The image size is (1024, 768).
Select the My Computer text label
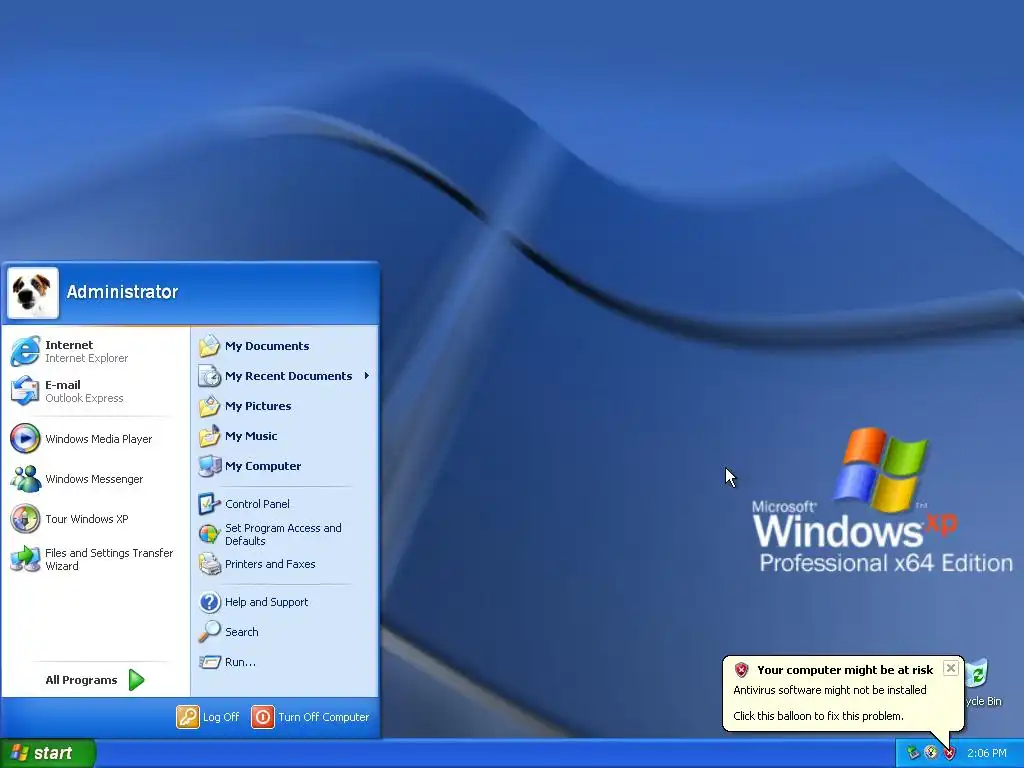263,466
